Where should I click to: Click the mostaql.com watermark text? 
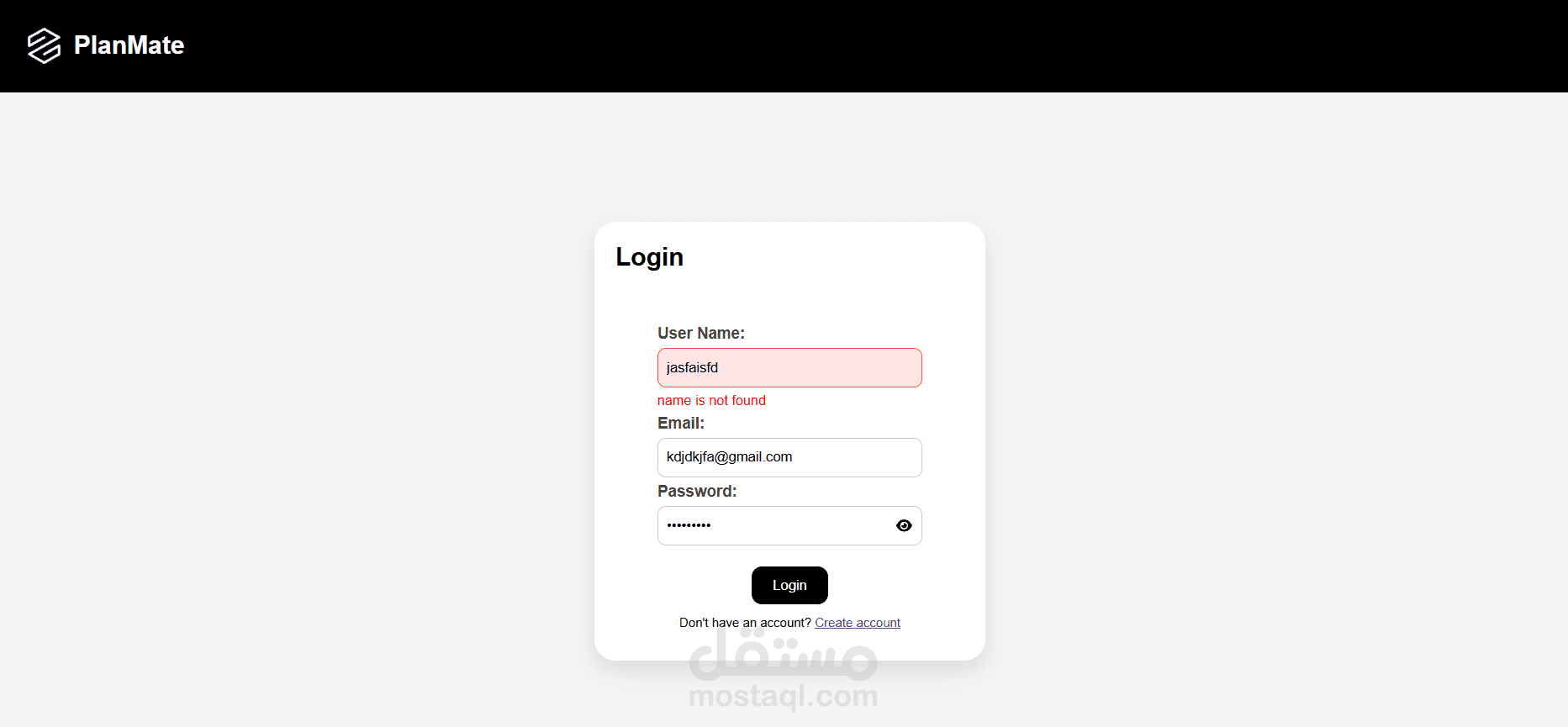click(x=783, y=696)
